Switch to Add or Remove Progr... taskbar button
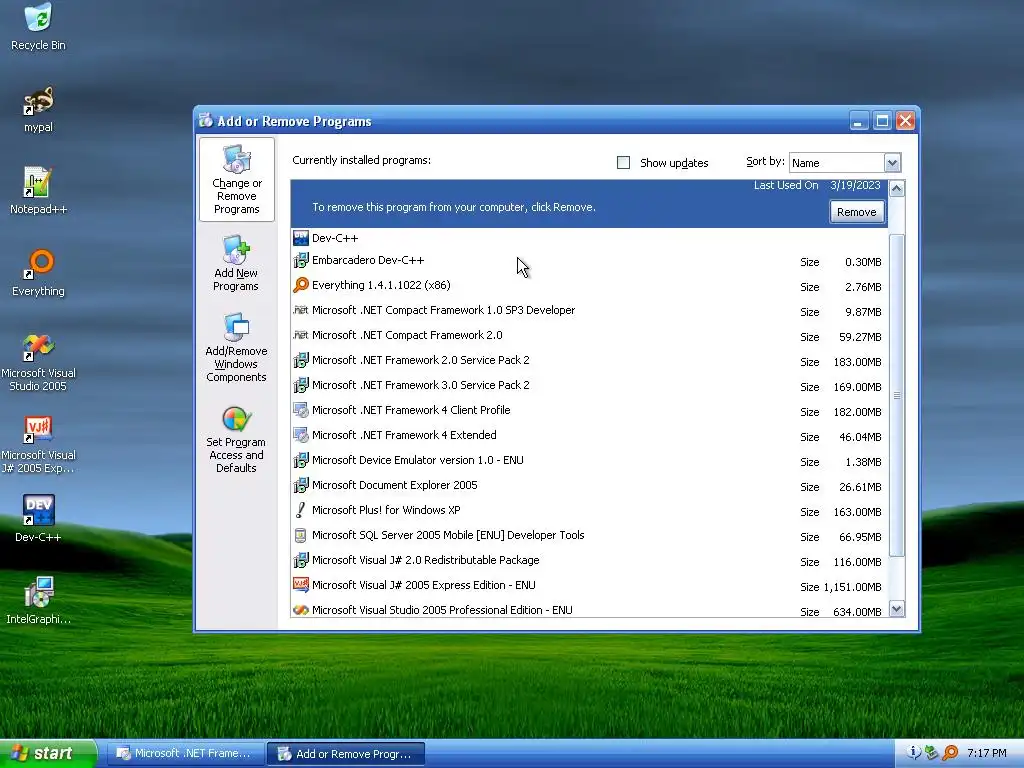1024x768 pixels. pos(346,754)
